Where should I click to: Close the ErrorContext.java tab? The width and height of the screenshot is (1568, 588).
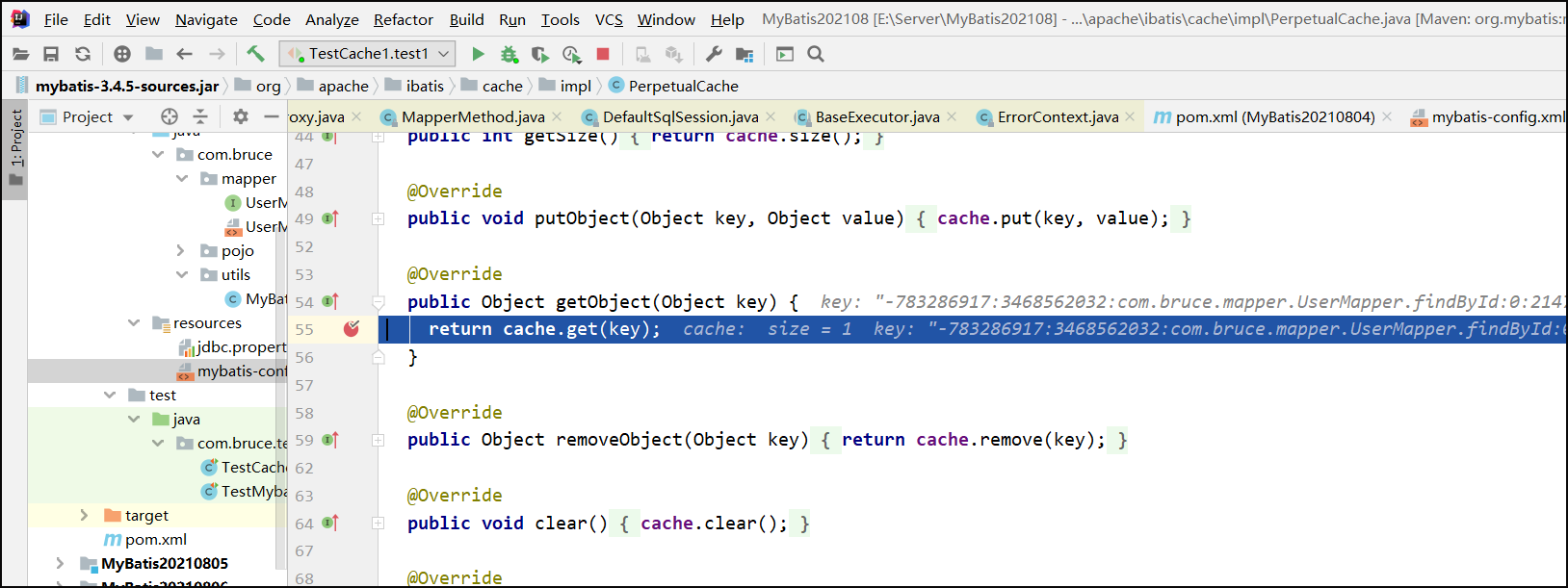[1131, 116]
